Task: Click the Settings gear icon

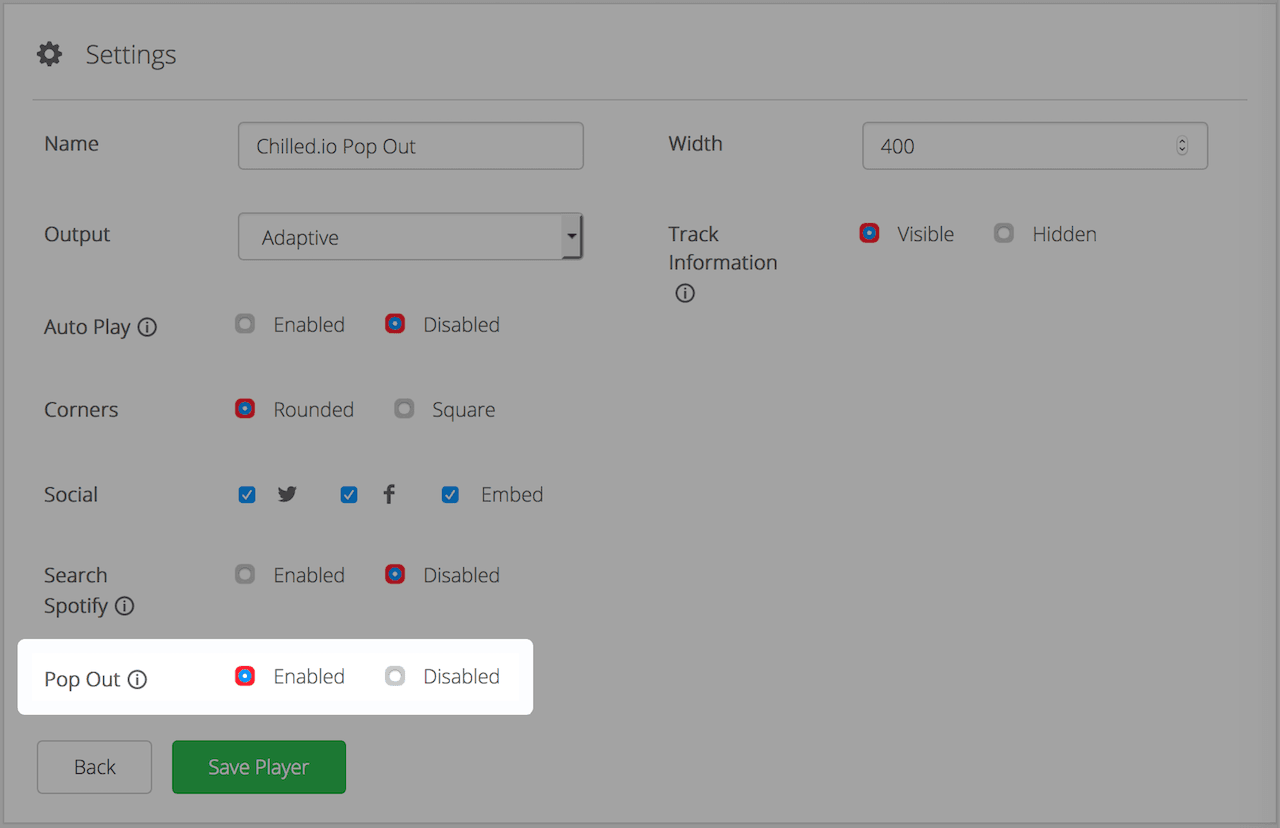Action: (x=49, y=54)
